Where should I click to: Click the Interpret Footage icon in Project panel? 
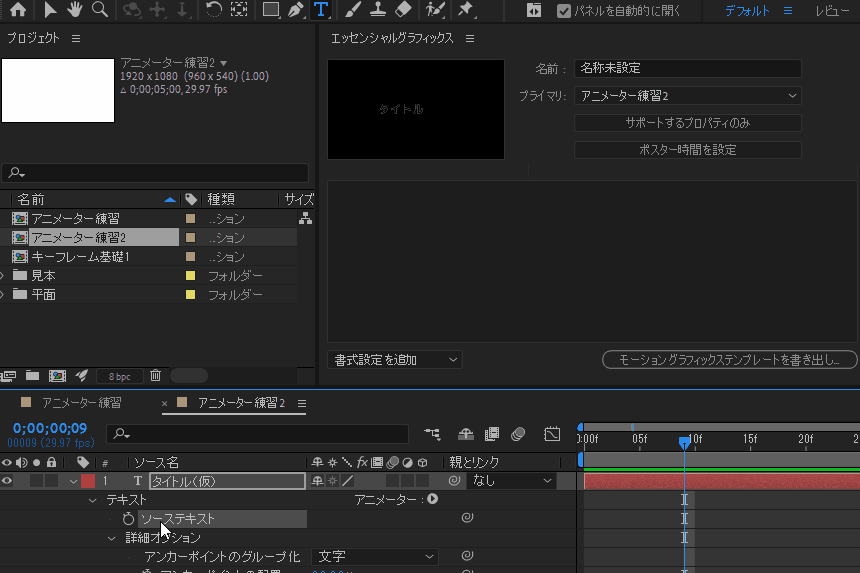[x=8, y=376]
